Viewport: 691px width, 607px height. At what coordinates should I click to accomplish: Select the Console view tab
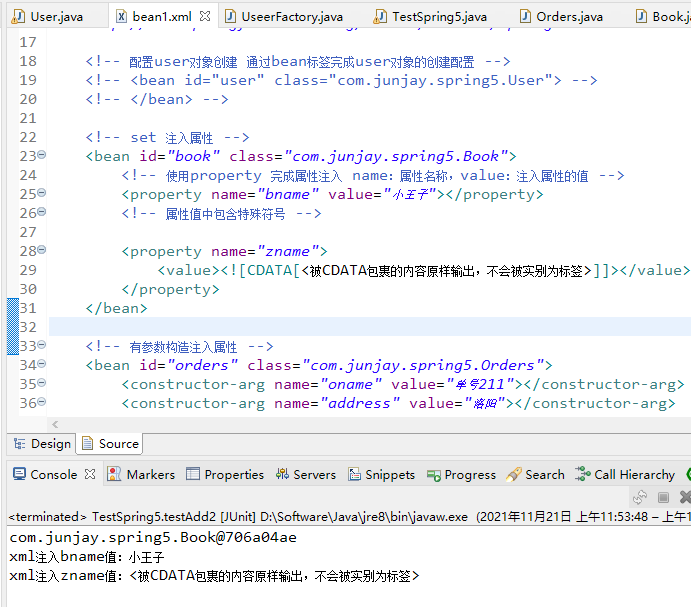53,475
